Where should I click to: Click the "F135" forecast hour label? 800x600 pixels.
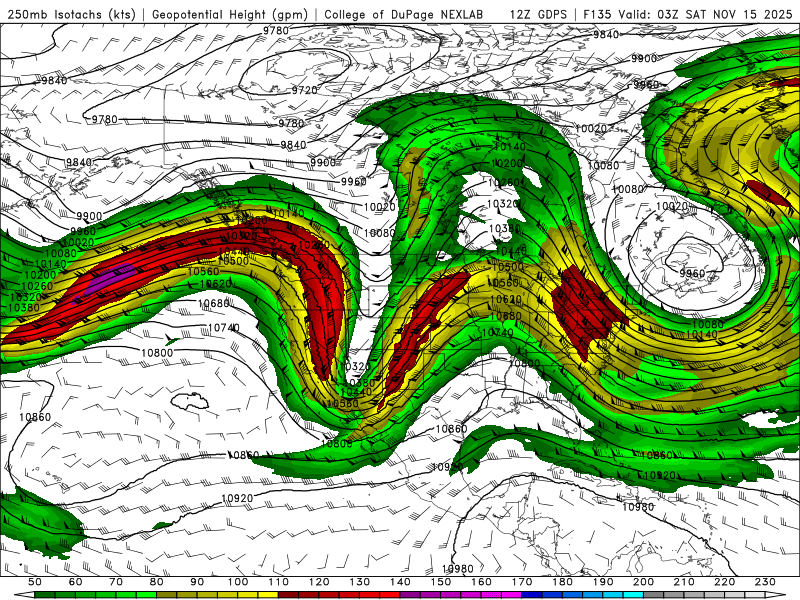[x=597, y=14]
